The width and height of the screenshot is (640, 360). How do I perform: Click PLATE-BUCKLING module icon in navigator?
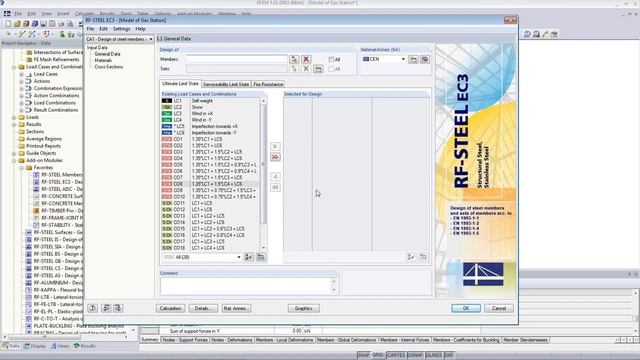coord(29,326)
